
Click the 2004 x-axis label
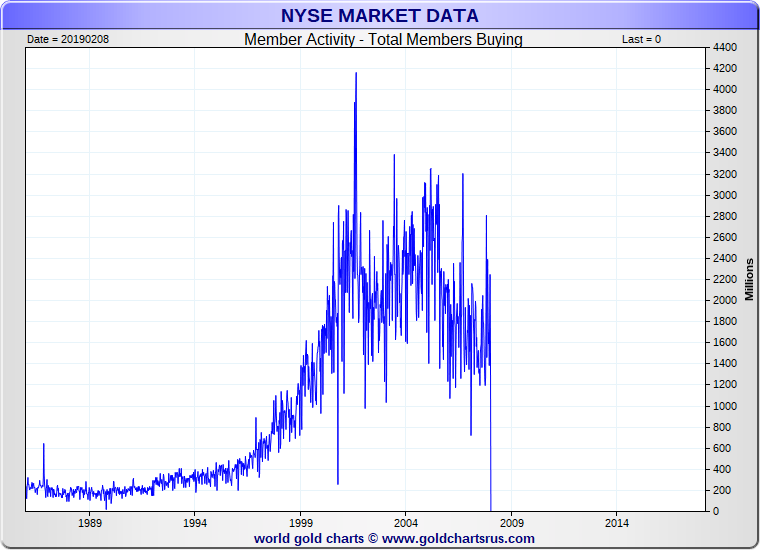coord(406,523)
